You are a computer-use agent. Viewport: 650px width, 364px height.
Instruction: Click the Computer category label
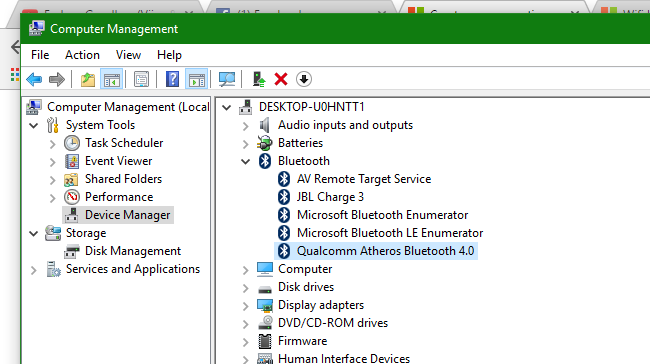(x=305, y=269)
